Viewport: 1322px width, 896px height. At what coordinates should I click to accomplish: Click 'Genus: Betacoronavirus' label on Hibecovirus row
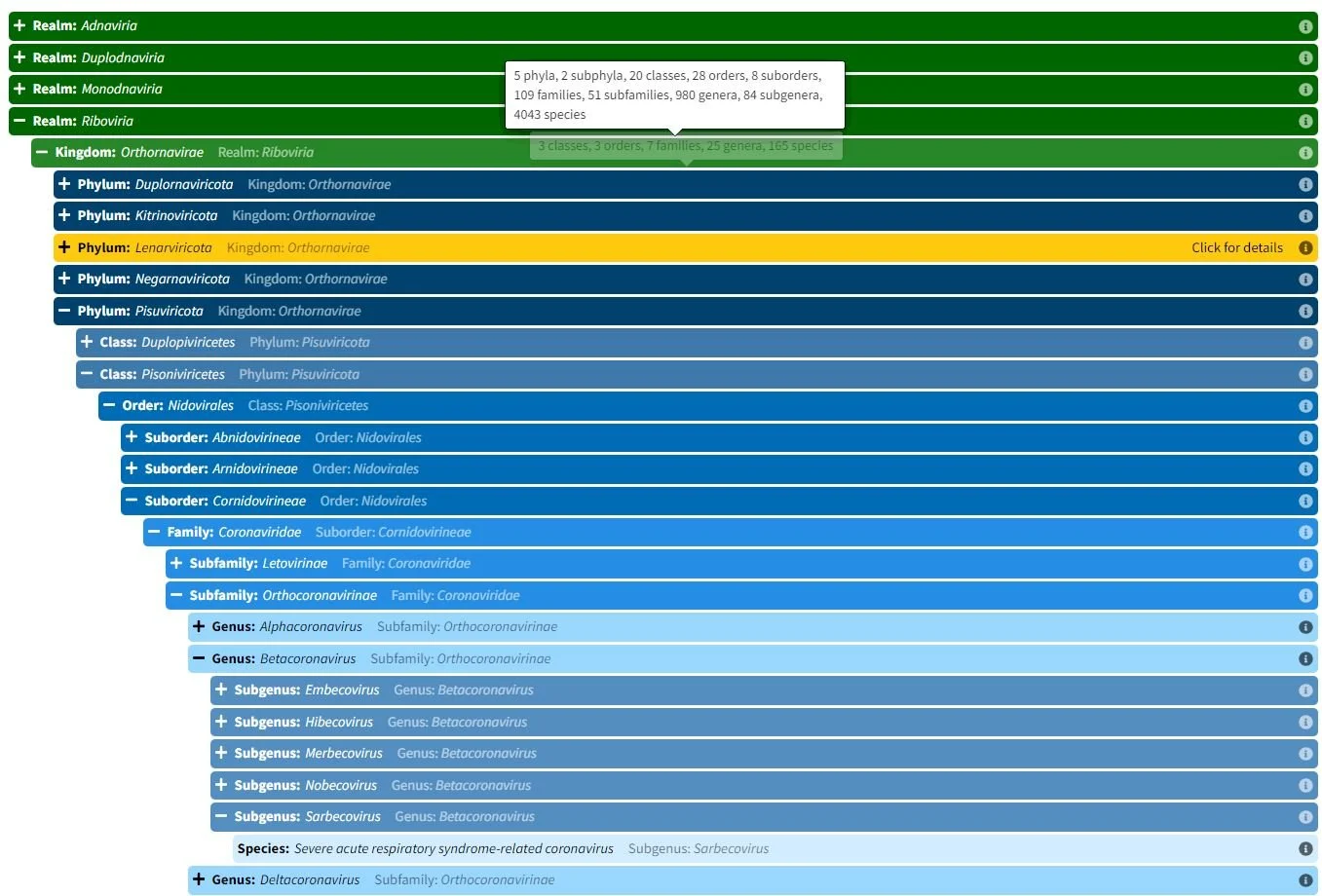click(x=457, y=722)
